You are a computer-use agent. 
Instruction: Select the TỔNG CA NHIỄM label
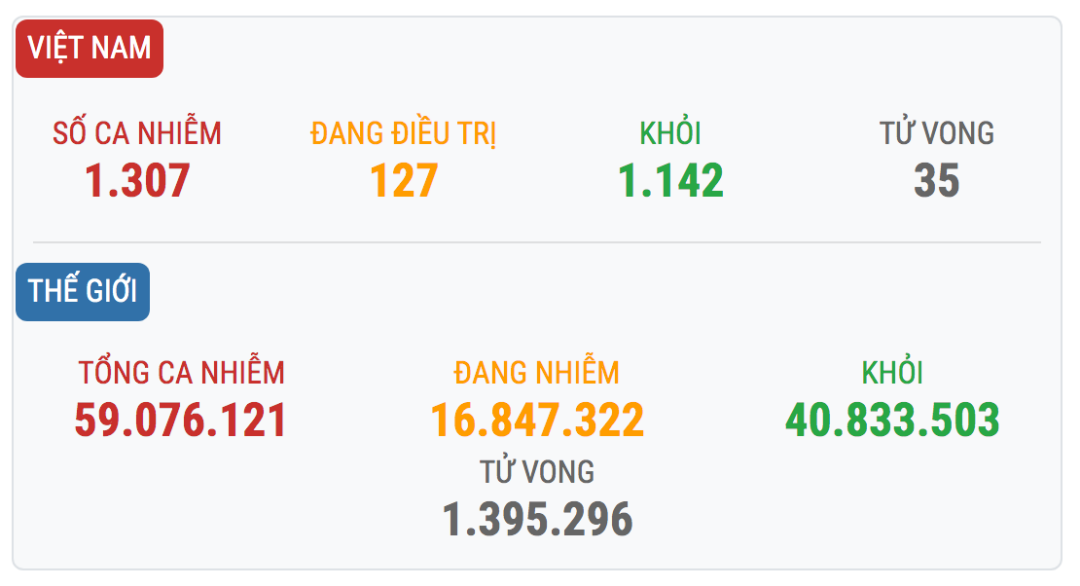click(181, 371)
